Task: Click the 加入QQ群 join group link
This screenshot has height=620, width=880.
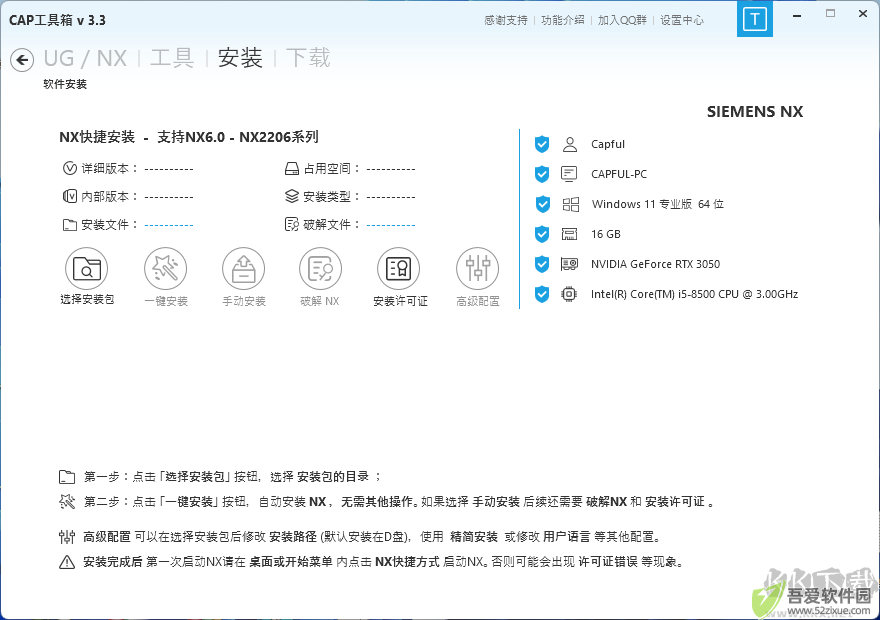Action: (622, 20)
